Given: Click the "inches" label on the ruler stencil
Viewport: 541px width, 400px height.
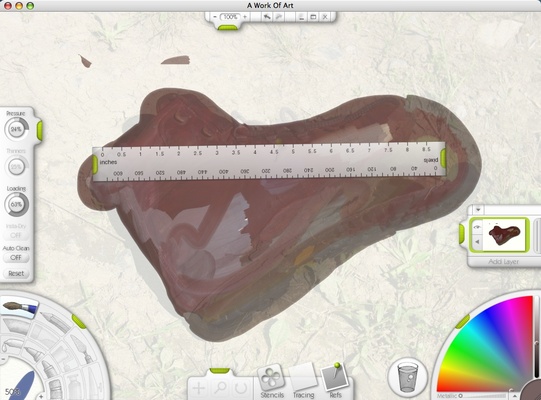Looking at the screenshot, I should point(108,162).
